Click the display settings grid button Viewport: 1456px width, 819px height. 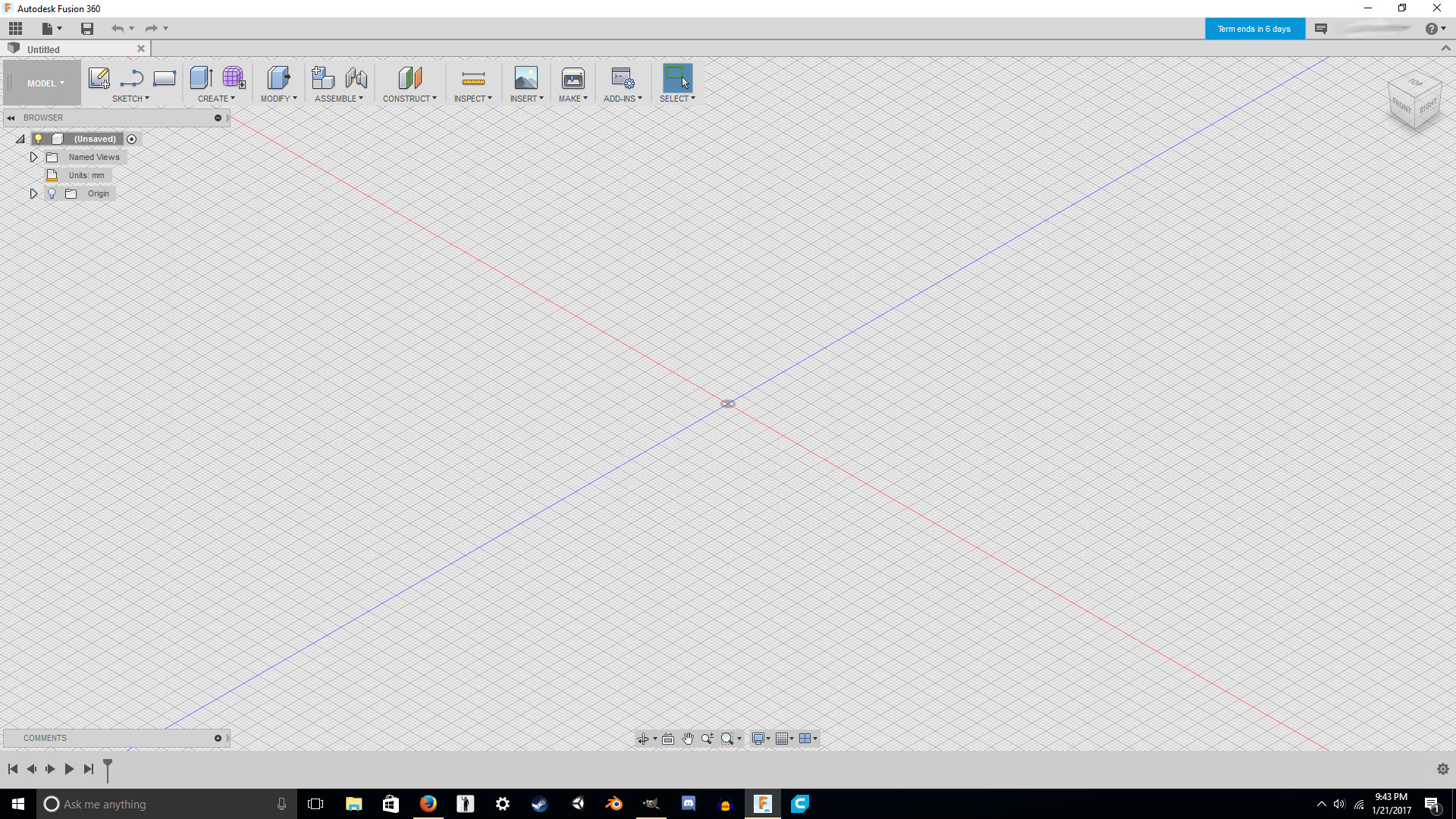(783, 738)
